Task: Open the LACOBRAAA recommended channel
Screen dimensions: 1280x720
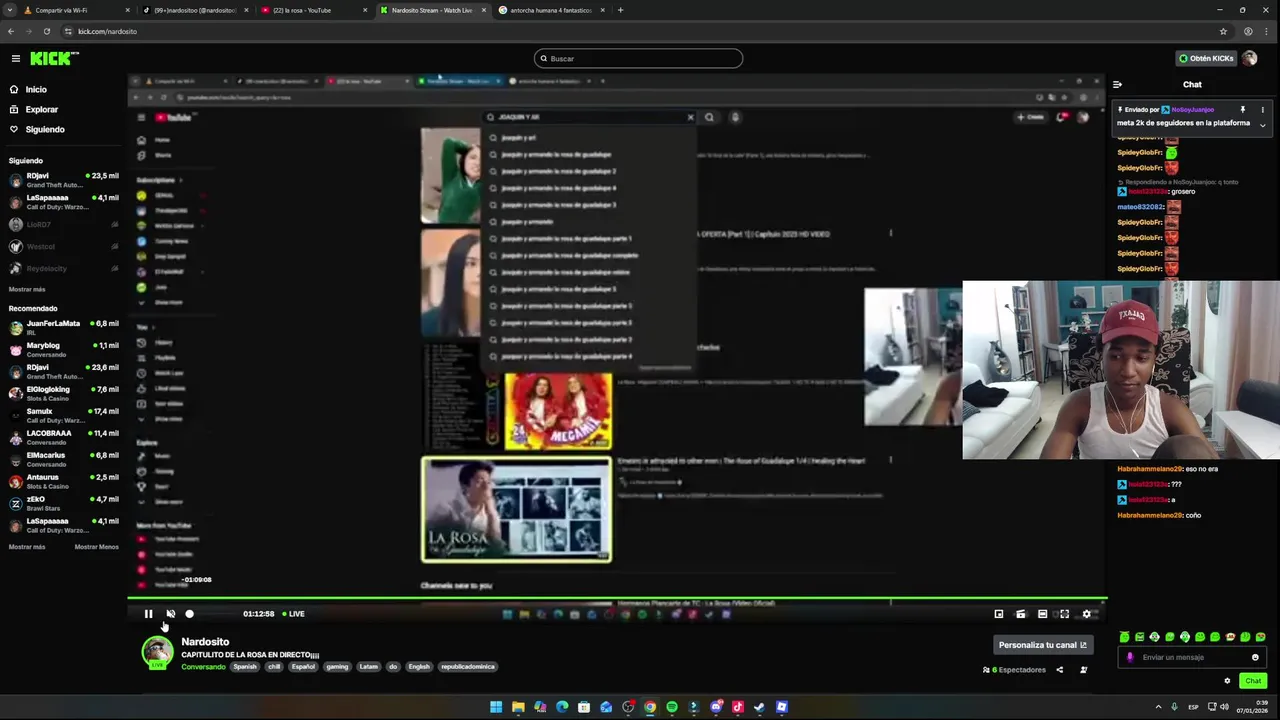Action: [x=63, y=437]
